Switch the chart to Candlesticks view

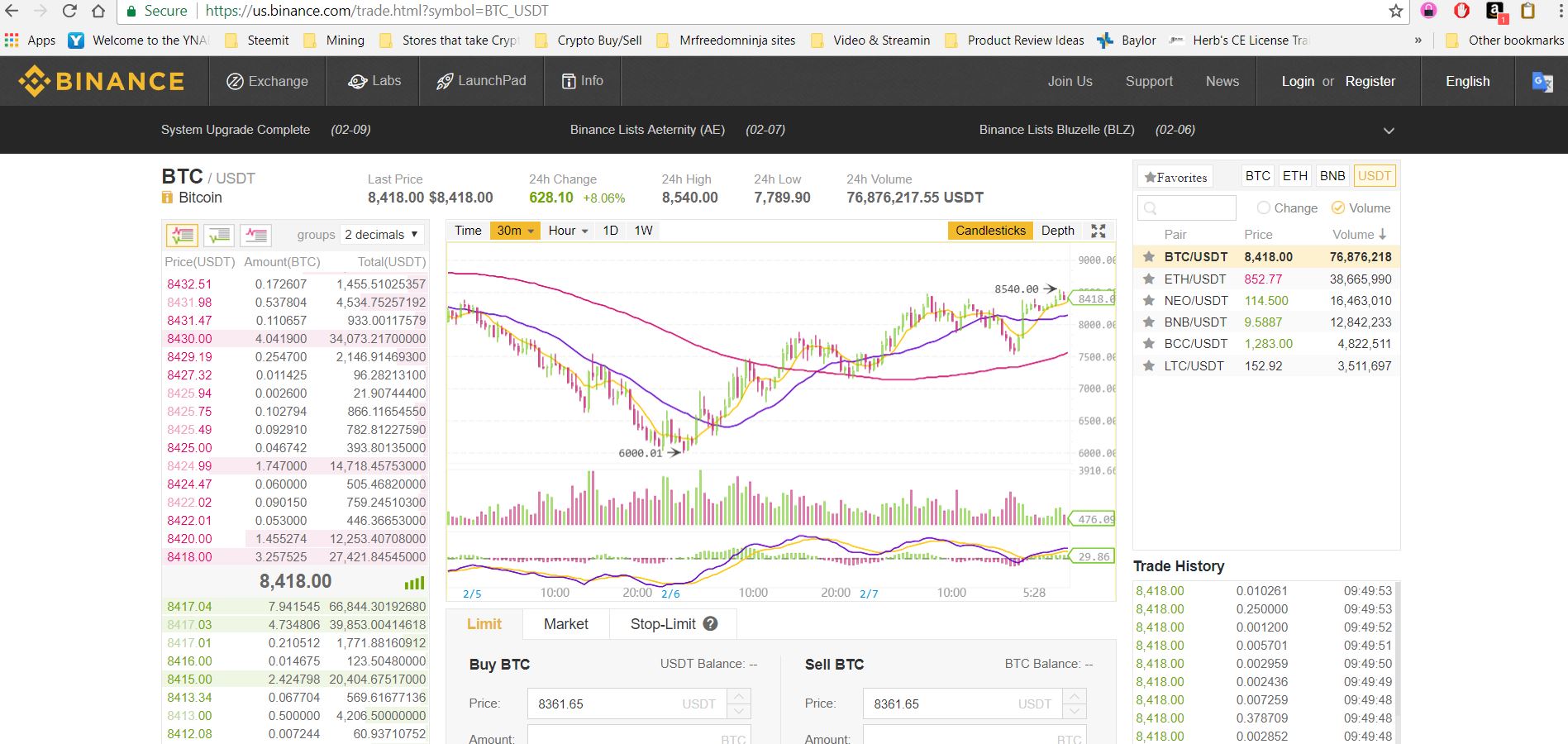click(990, 231)
